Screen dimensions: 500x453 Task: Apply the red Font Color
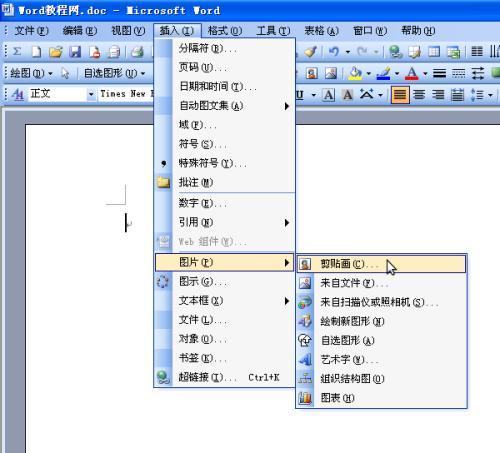click(x=412, y=73)
